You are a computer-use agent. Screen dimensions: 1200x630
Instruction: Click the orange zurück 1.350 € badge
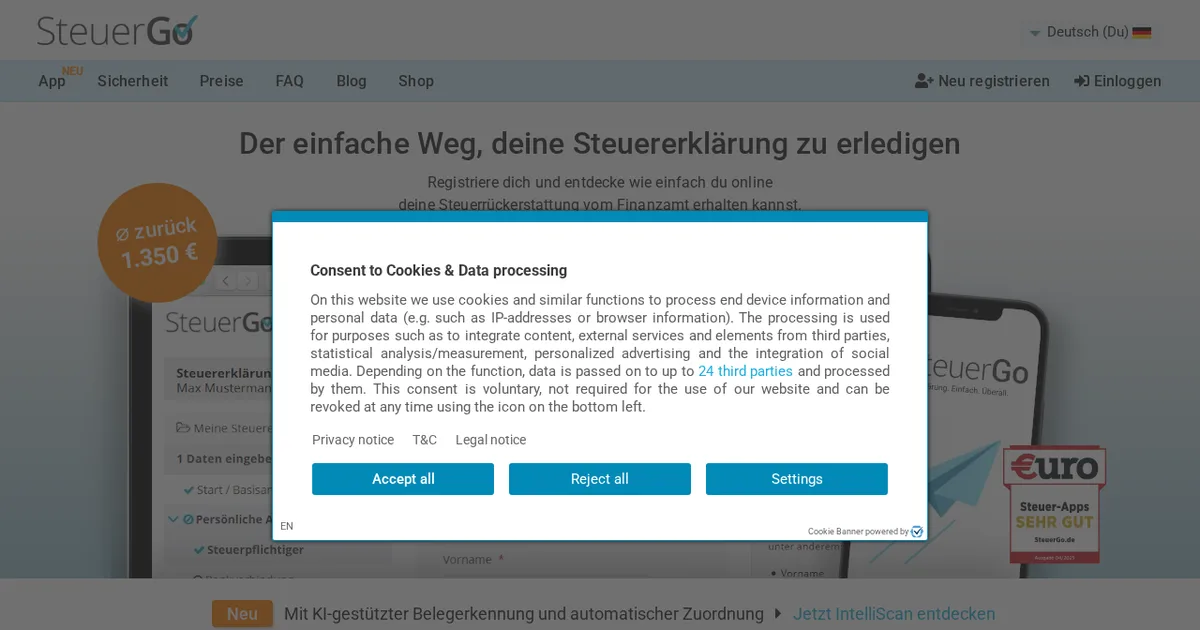pyautogui.click(x=157, y=243)
